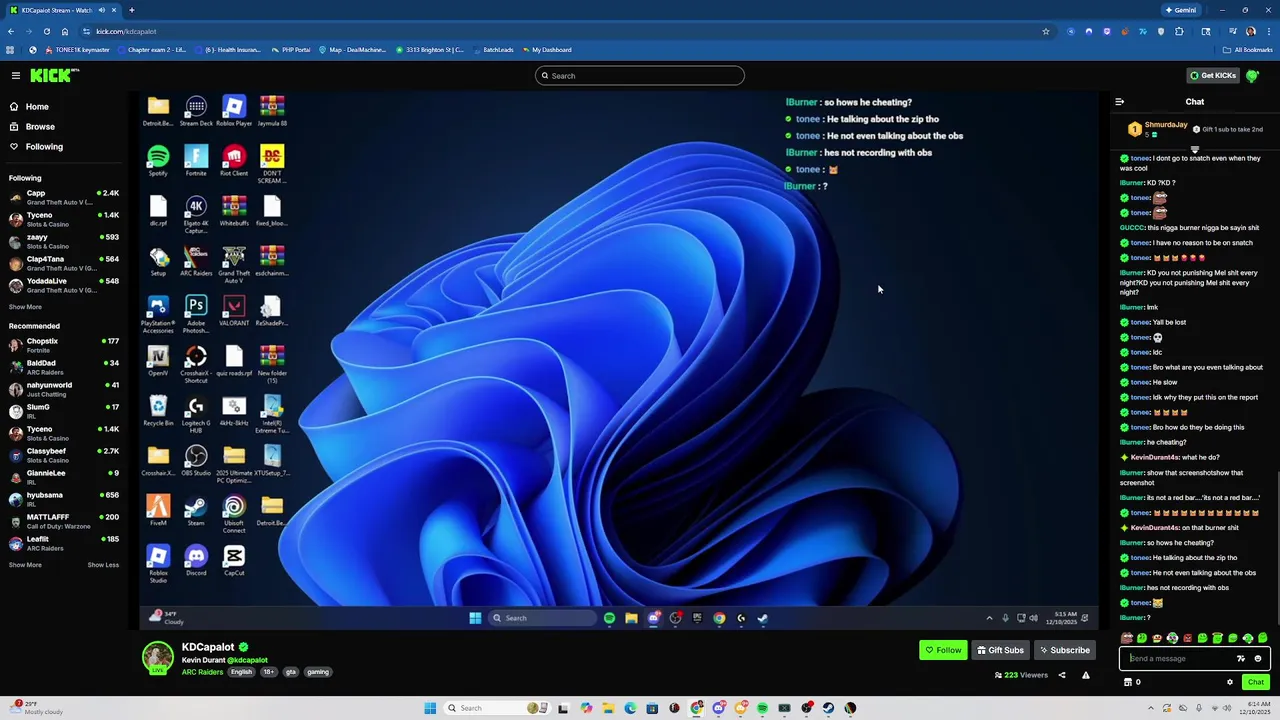
Task: Click the Gift Subs button
Action: pos(1000,650)
